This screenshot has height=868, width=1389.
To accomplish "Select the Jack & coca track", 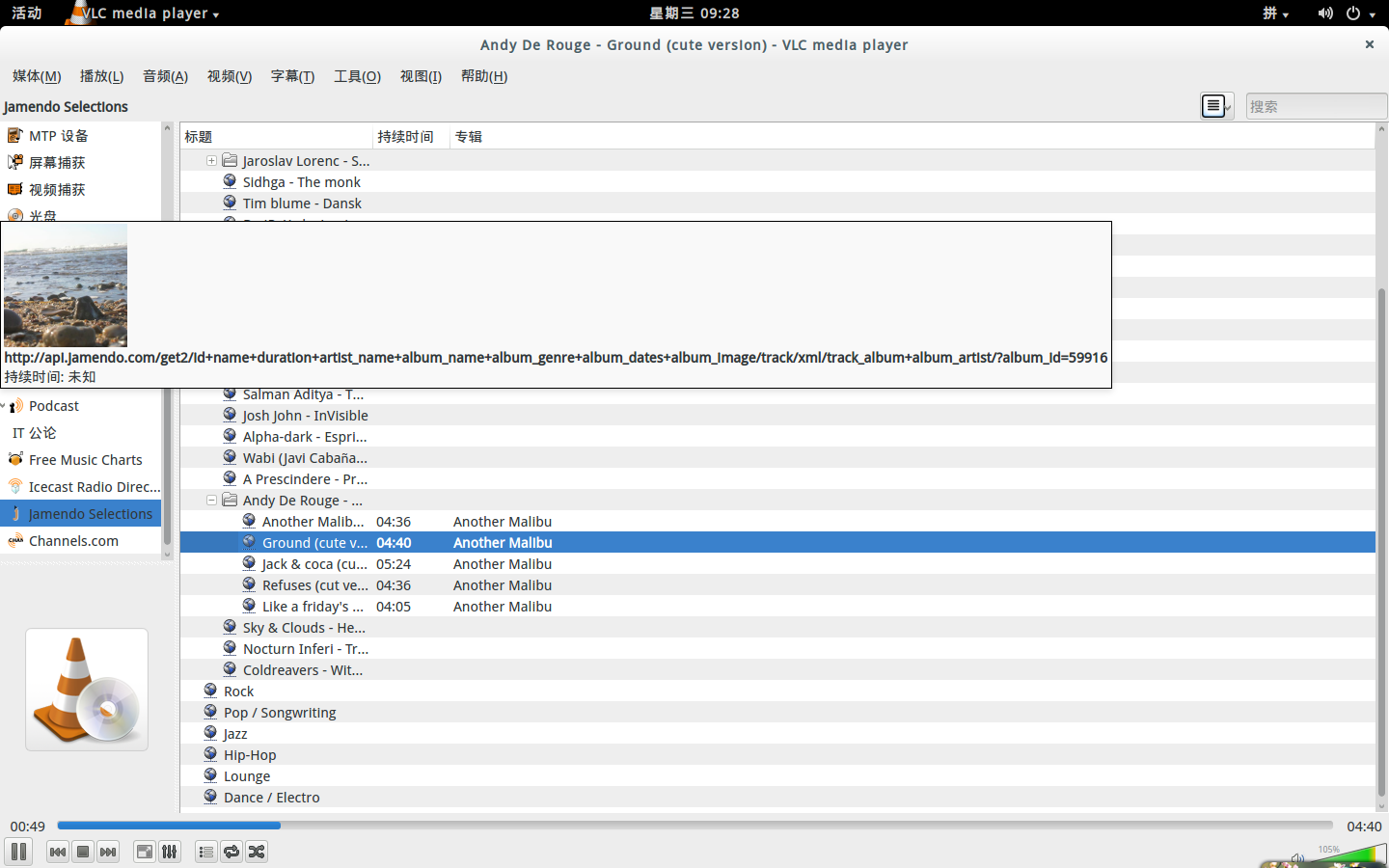I will tap(313, 564).
